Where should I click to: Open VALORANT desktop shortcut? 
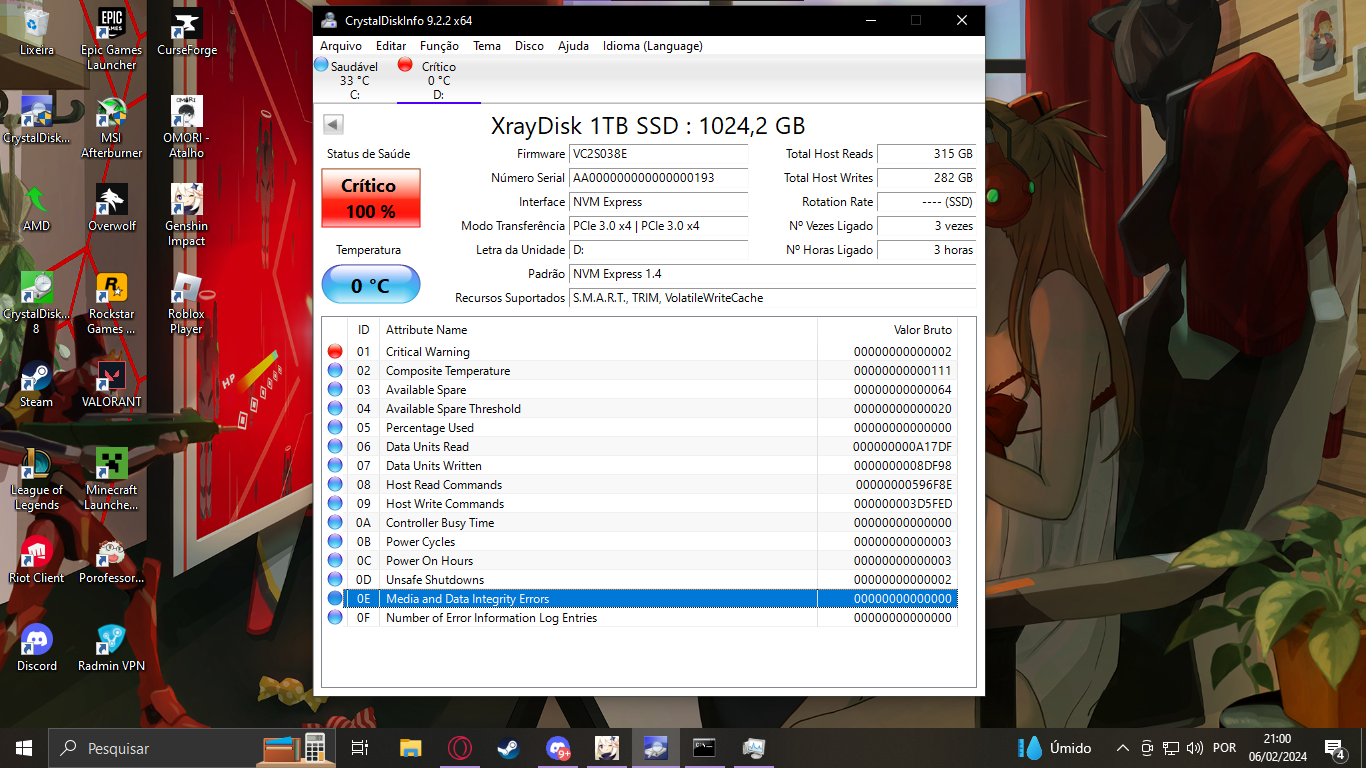tap(111, 384)
